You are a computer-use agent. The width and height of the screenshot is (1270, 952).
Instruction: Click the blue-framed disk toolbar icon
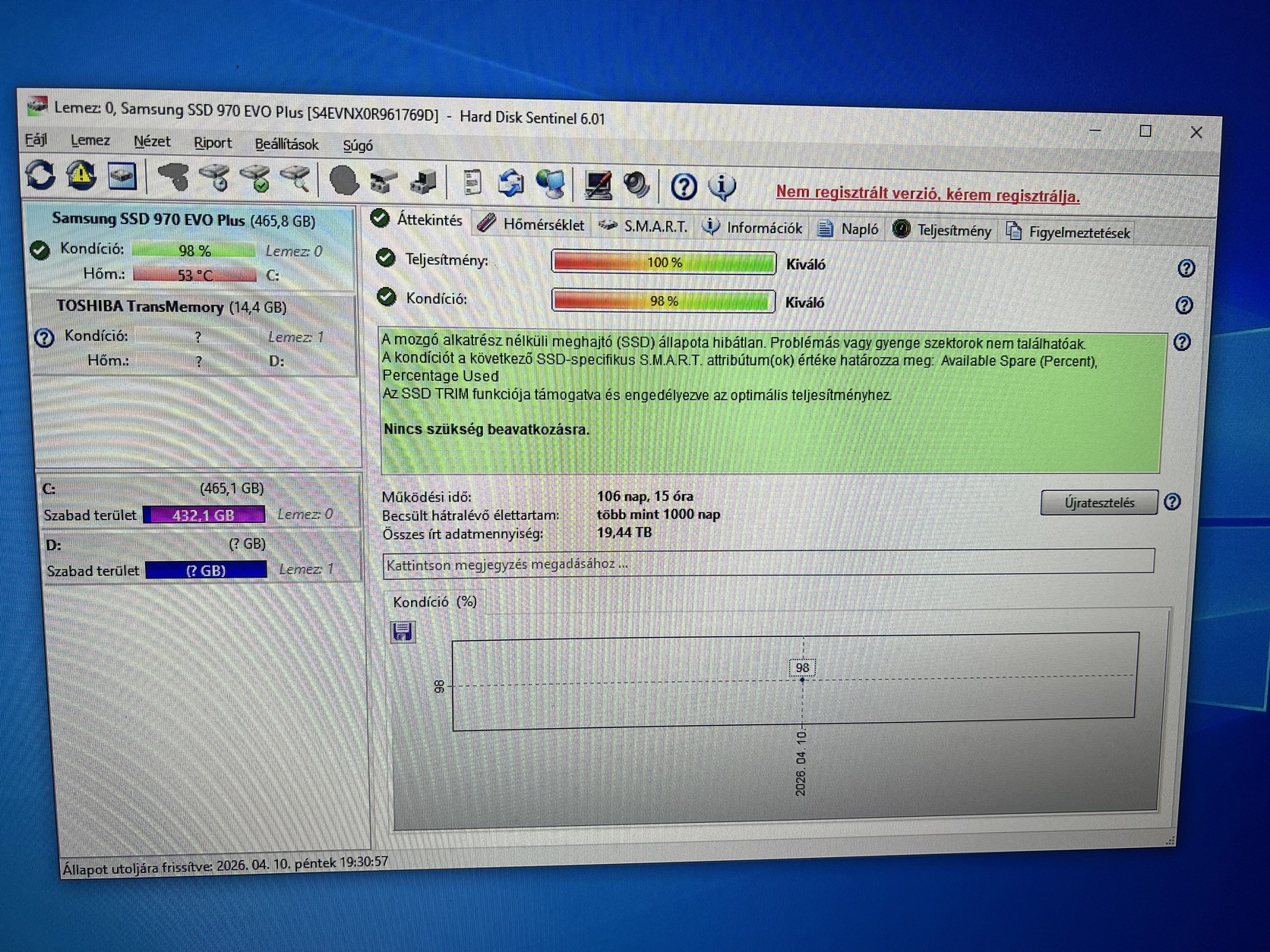(122, 176)
